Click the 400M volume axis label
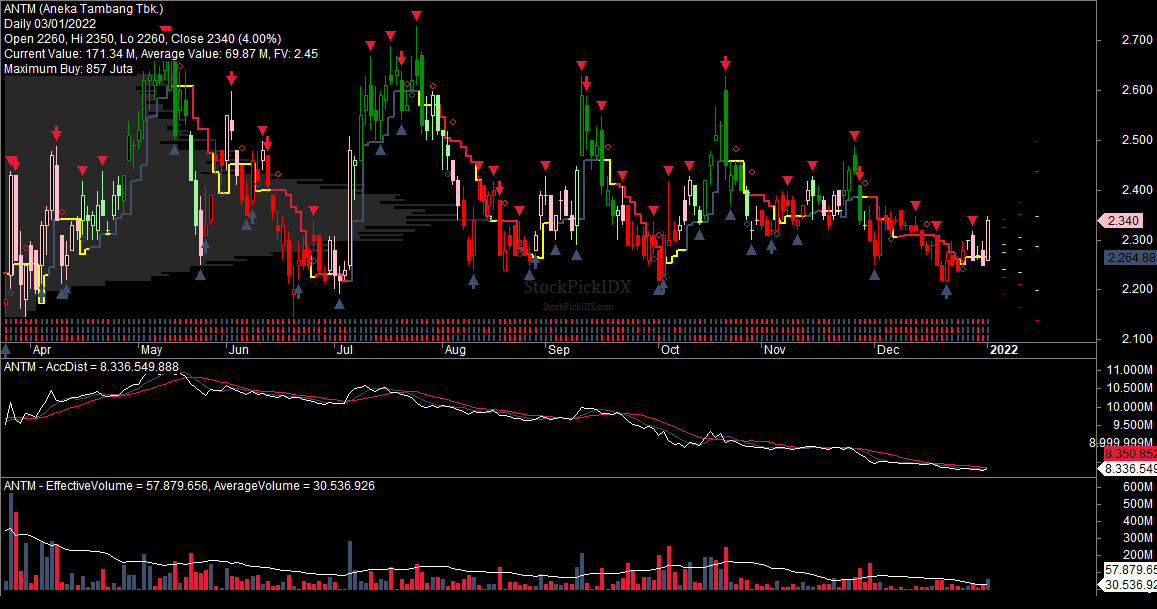This screenshot has height=609, width=1157. click(x=1138, y=521)
